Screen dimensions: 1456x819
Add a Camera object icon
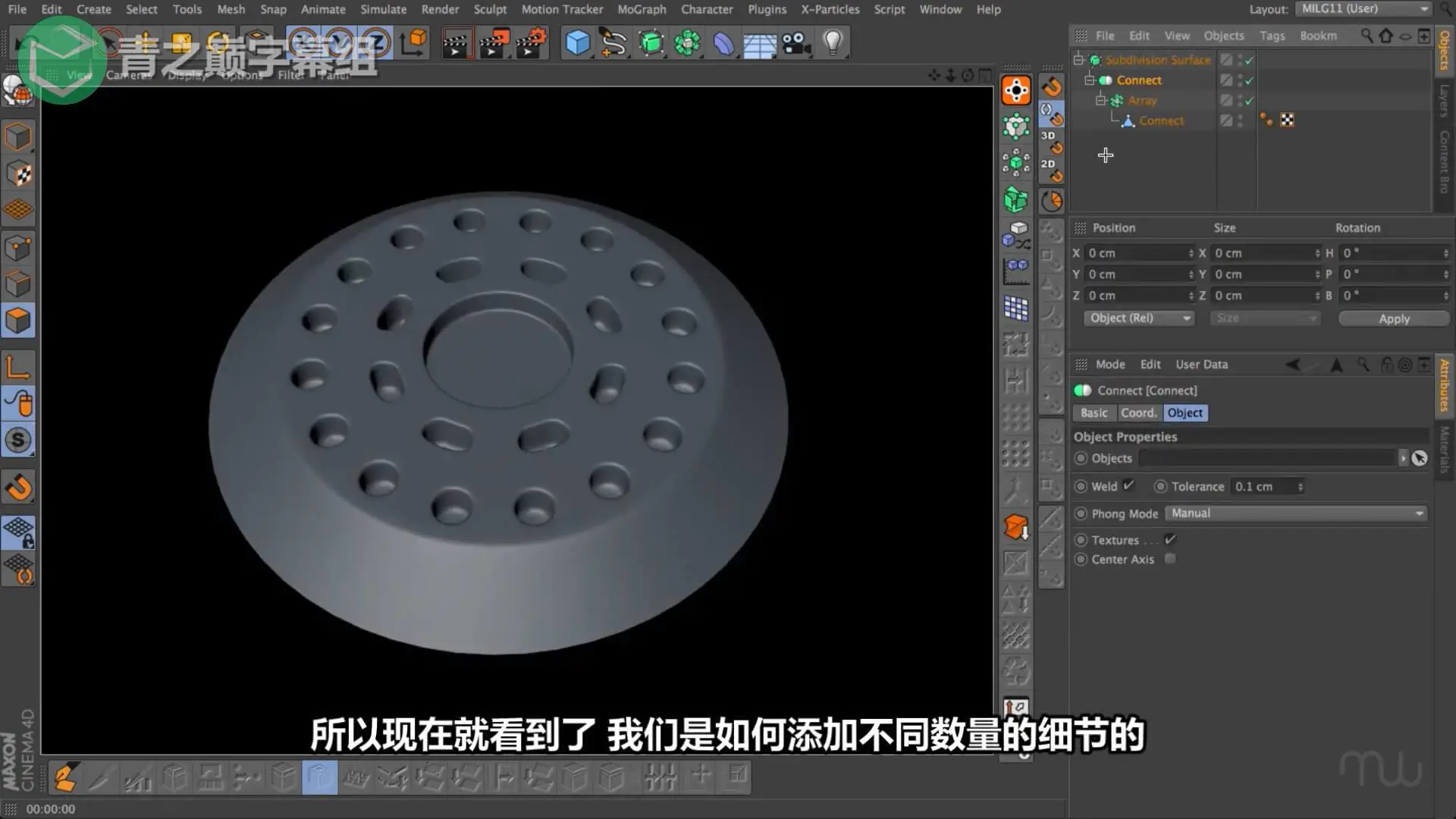click(x=796, y=42)
